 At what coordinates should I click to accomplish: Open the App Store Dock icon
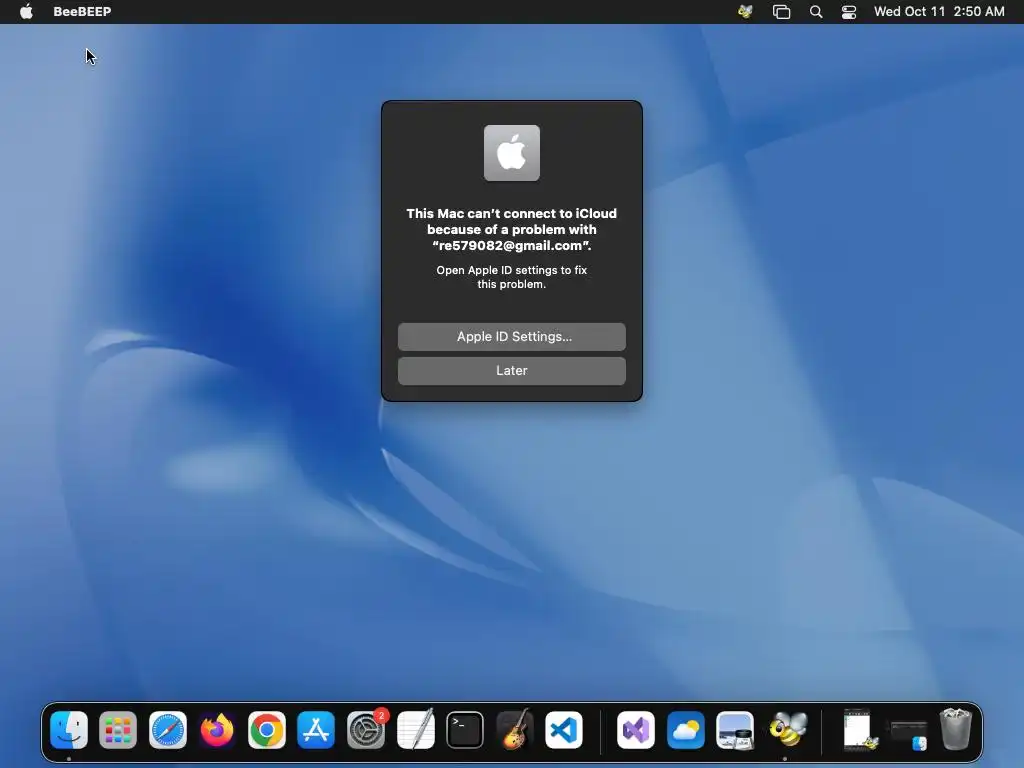[x=316, y=729]
